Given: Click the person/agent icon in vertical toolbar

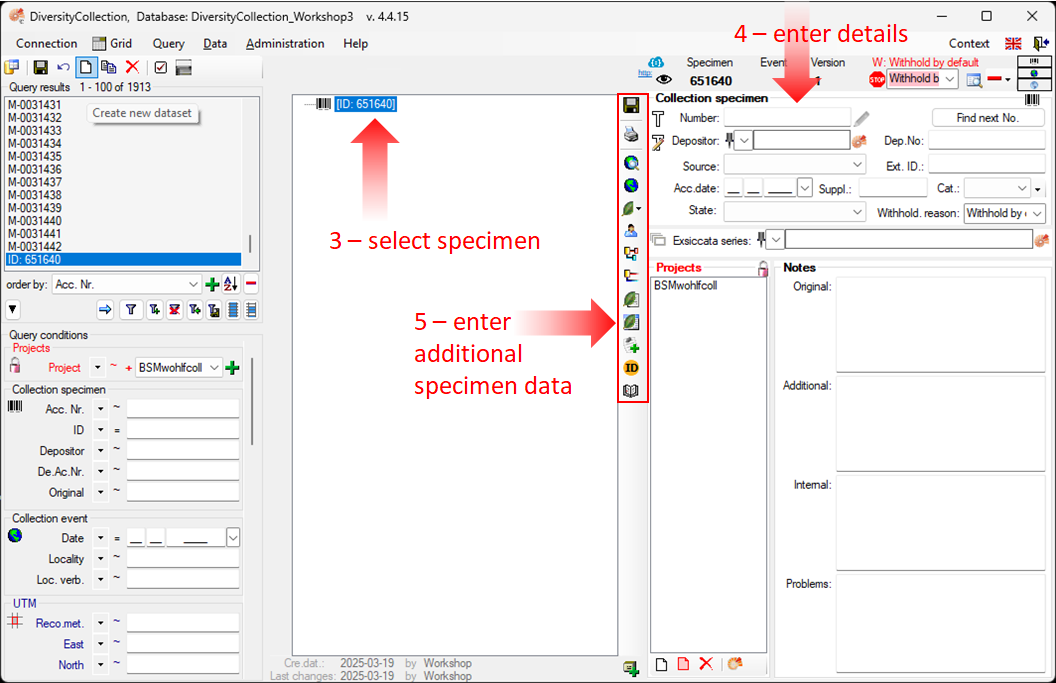Looking at the screenshot, I should 631,231.
